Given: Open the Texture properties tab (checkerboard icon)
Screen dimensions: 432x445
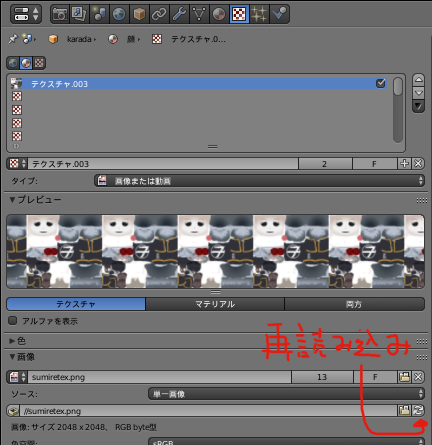Looking at the screenshot, I should (239, 14).
